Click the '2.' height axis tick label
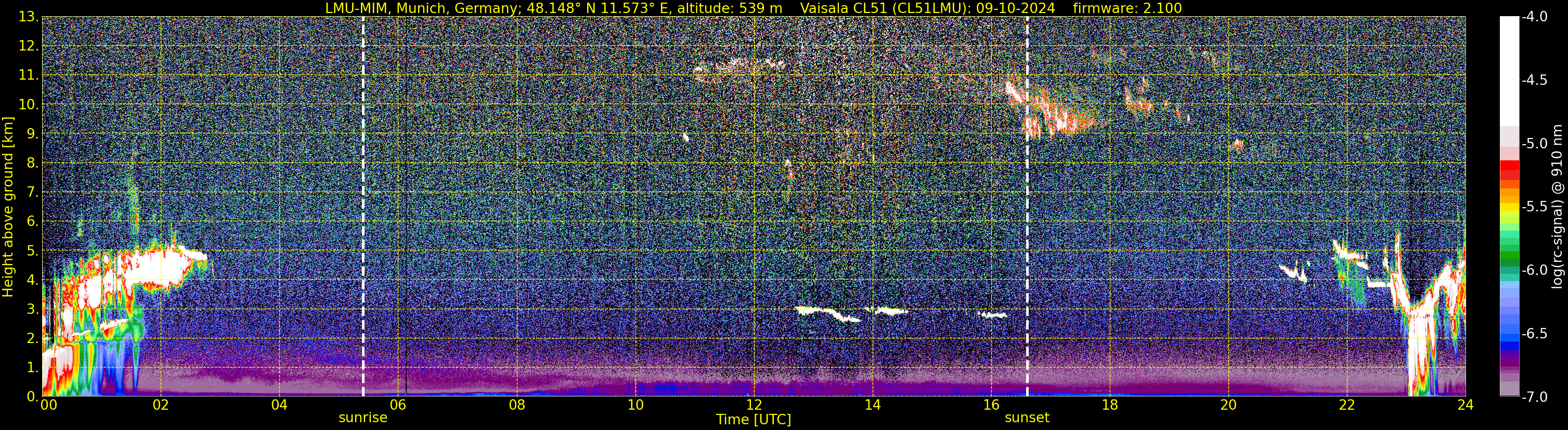The image size is (1568, 430). (32, 339)
